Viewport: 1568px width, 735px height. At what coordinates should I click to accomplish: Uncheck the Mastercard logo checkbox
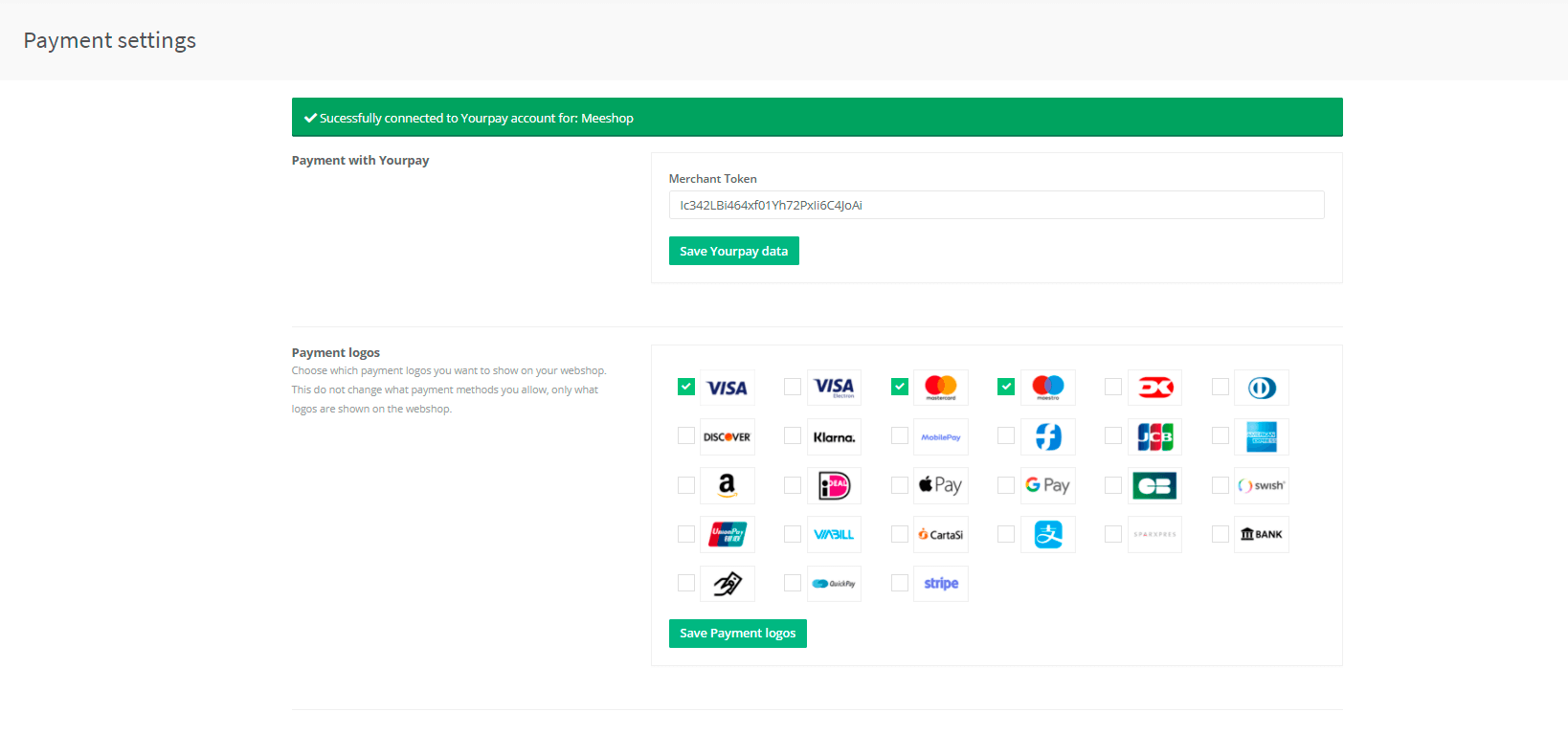pyautogui.click(x=899, y=387)
